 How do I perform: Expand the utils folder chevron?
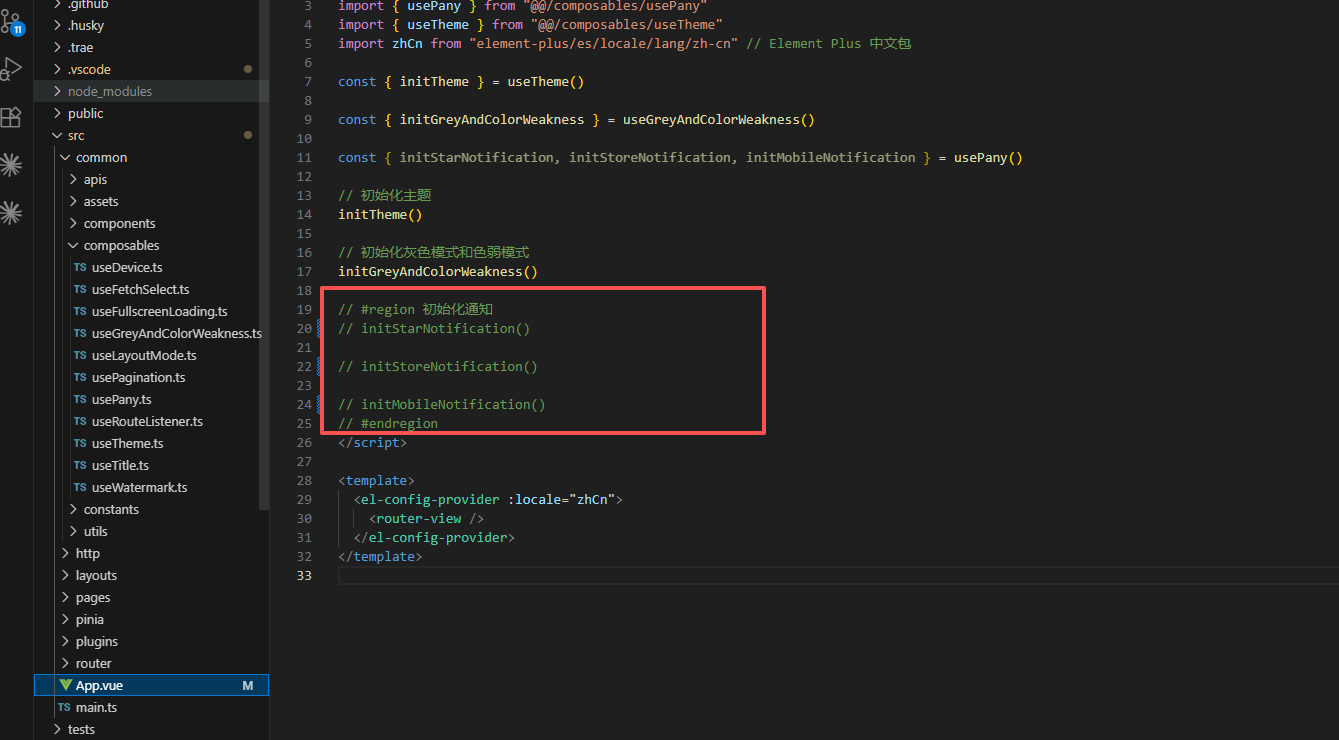73,531
